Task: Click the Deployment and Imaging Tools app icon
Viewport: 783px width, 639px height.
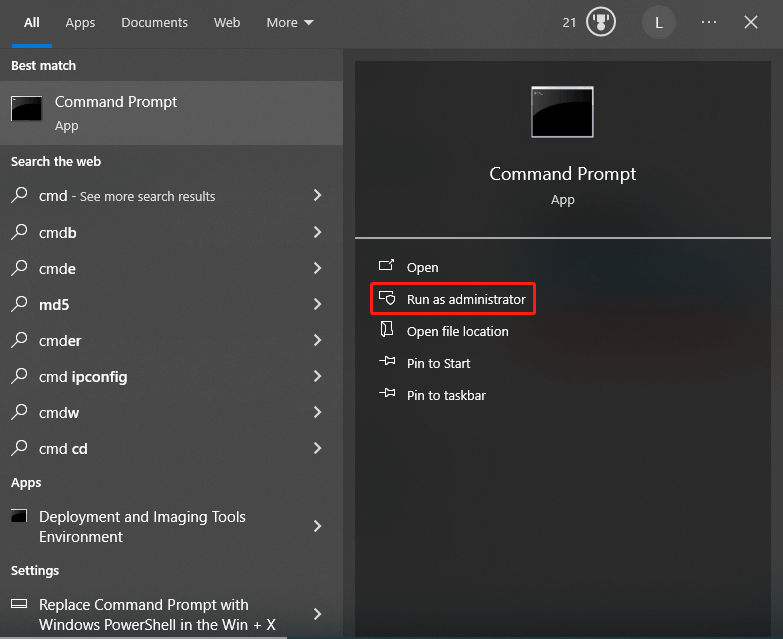Action: pyautogui.click(x=19, y=516)
